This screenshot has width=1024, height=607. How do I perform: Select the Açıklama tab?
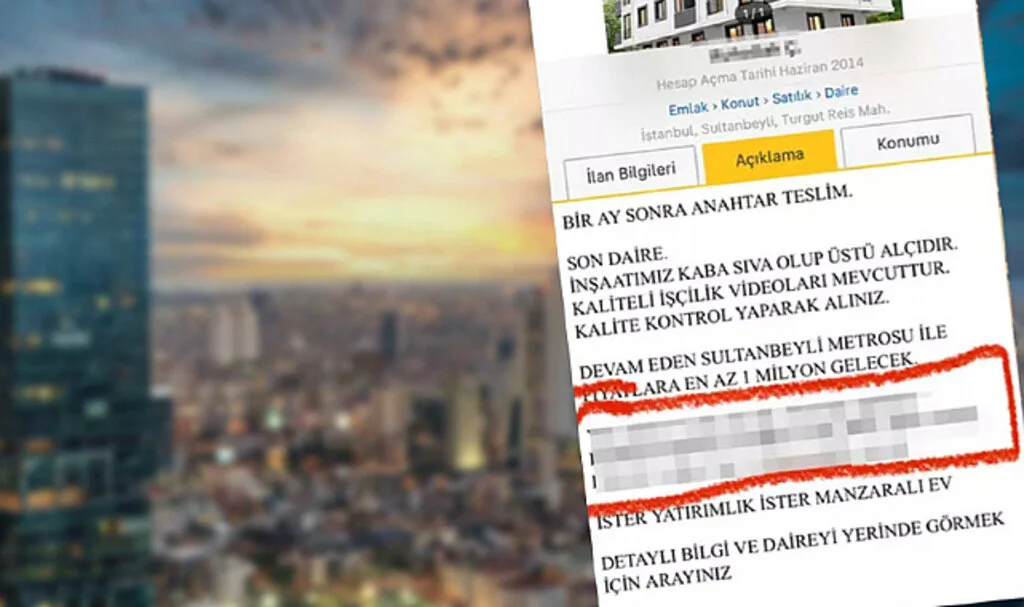[769, 157]
